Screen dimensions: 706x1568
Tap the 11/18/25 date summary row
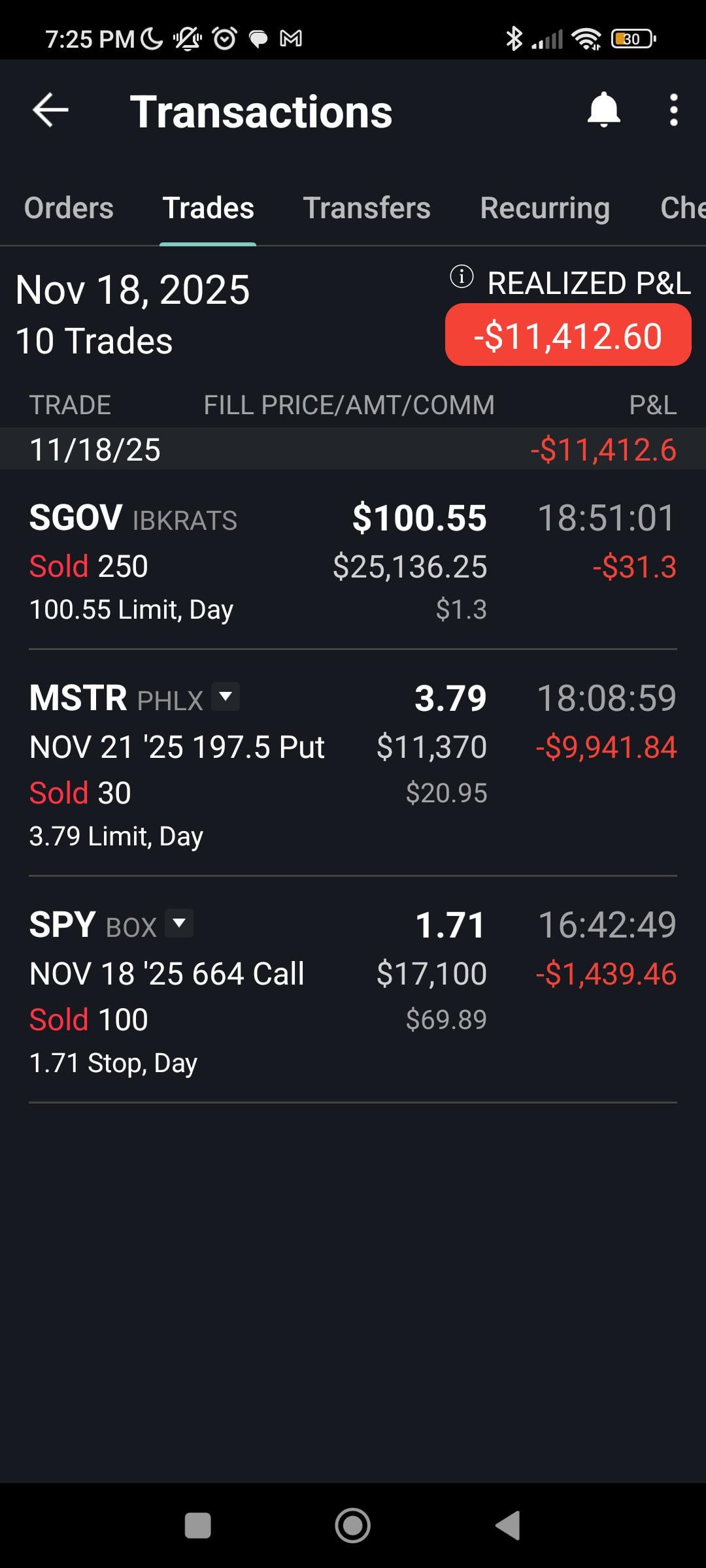click(x=353, y=449)
